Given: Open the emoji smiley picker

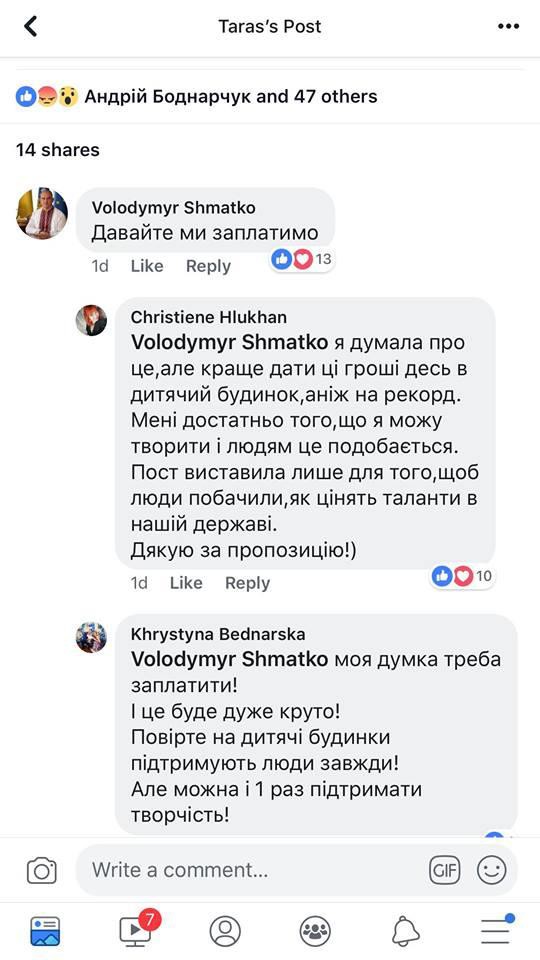Looking at the screenshot, I should point(492,870).
